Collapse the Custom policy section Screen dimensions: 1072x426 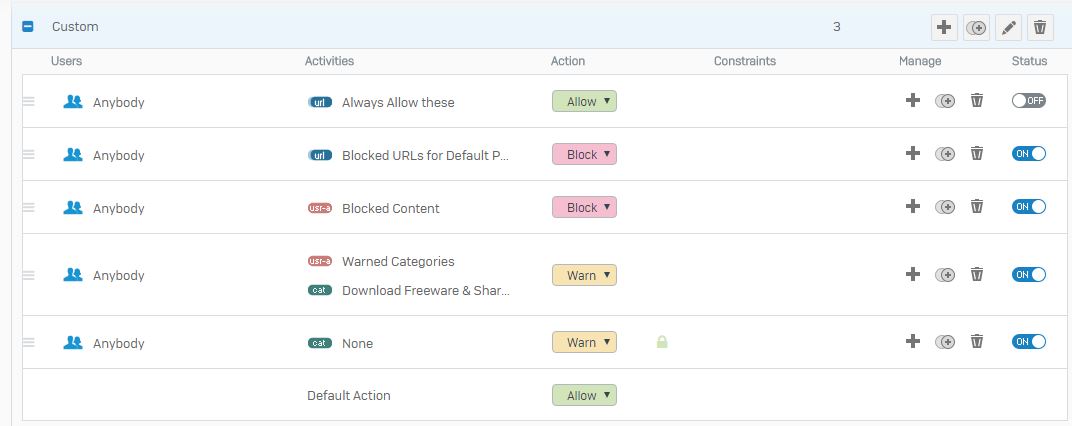(x=28, y=27)
